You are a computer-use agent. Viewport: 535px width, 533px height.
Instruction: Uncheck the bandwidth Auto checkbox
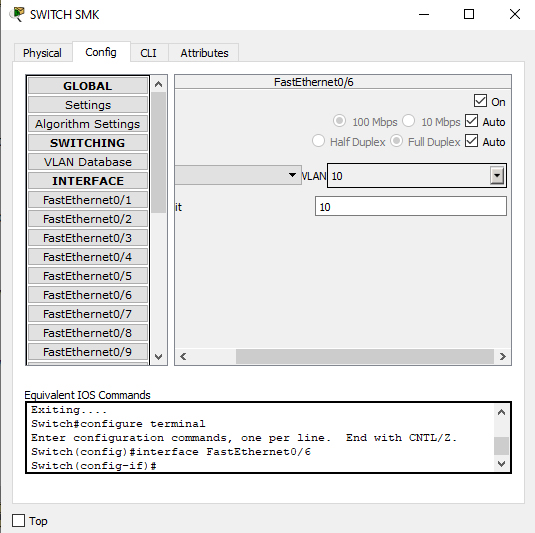(x=472, y=121)
